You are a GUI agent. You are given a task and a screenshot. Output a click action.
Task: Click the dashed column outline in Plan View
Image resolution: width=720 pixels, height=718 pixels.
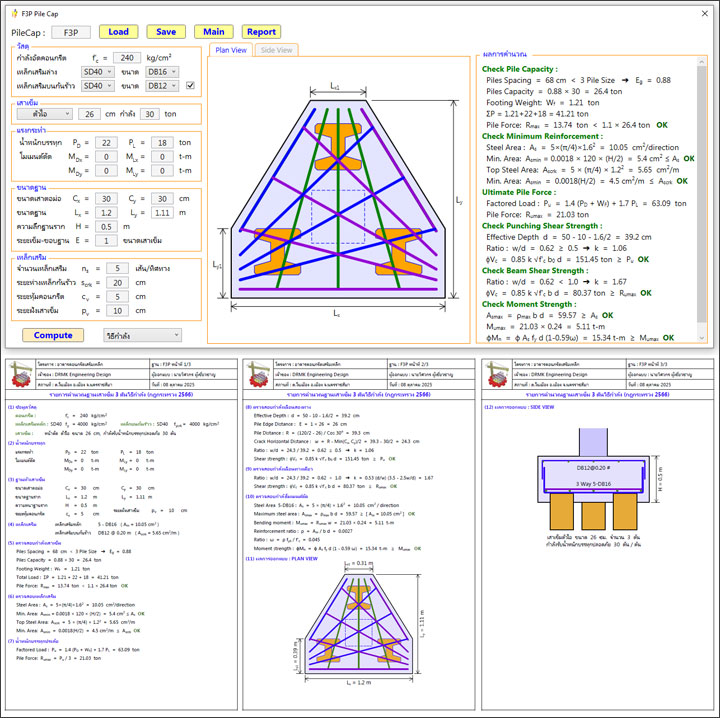(x=338, y=211)
